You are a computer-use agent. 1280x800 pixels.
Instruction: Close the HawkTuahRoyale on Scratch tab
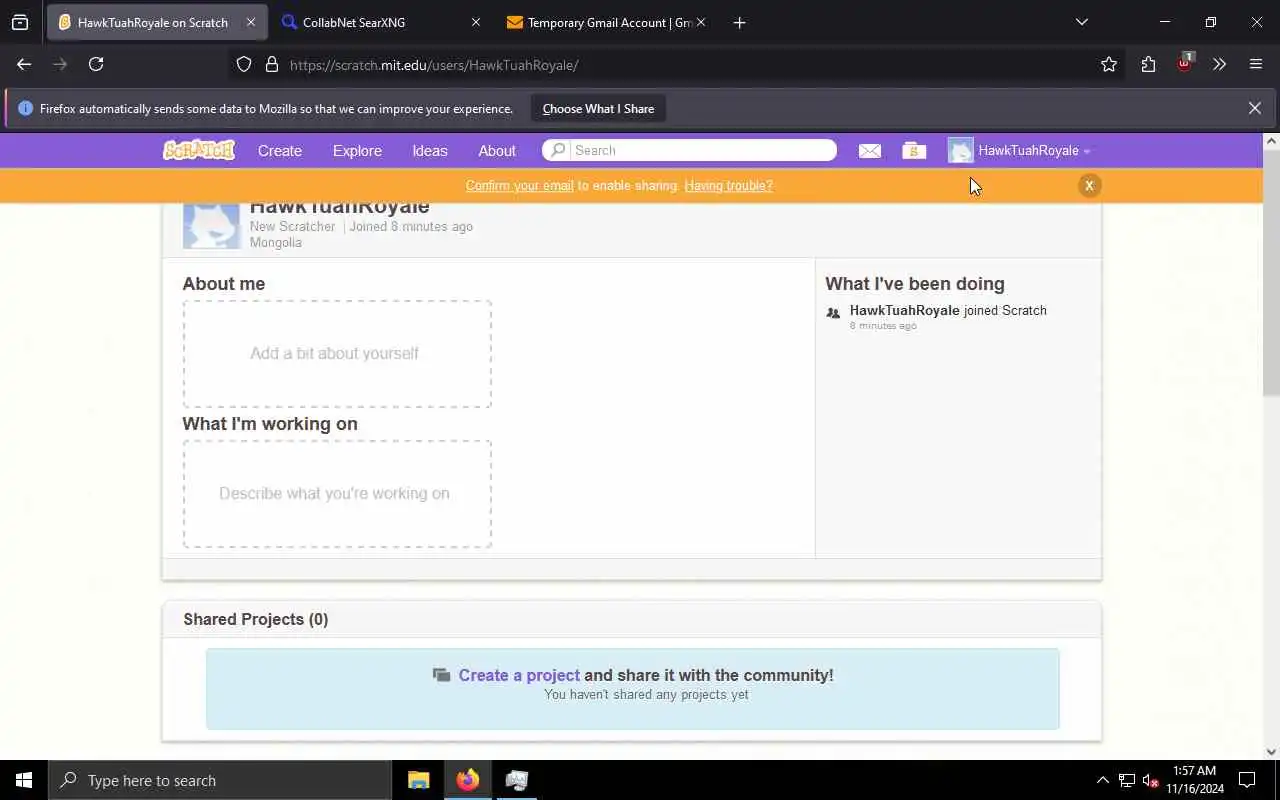pos(250,22)
